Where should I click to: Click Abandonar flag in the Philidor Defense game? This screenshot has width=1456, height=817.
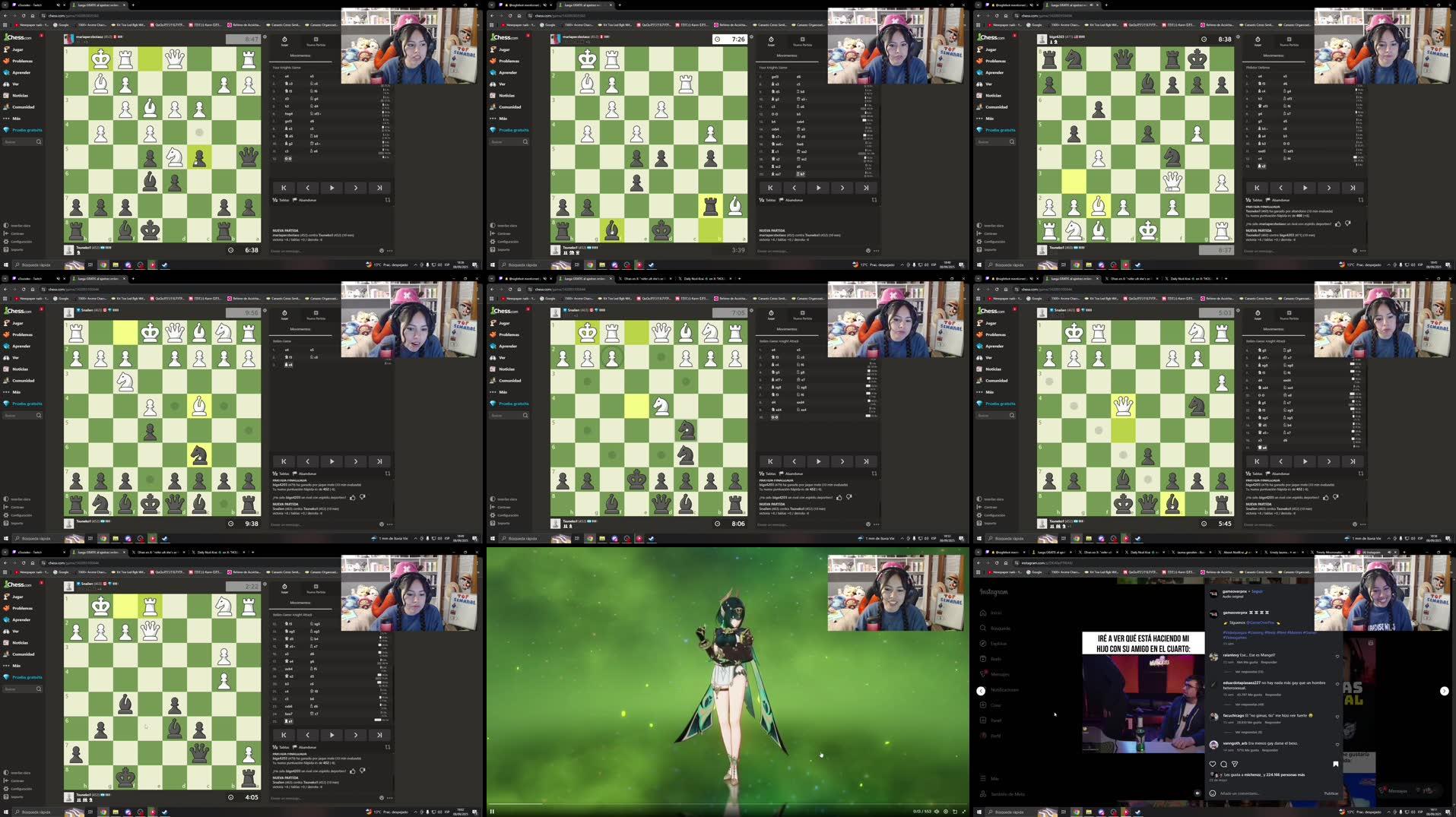tap(1277, 200)
